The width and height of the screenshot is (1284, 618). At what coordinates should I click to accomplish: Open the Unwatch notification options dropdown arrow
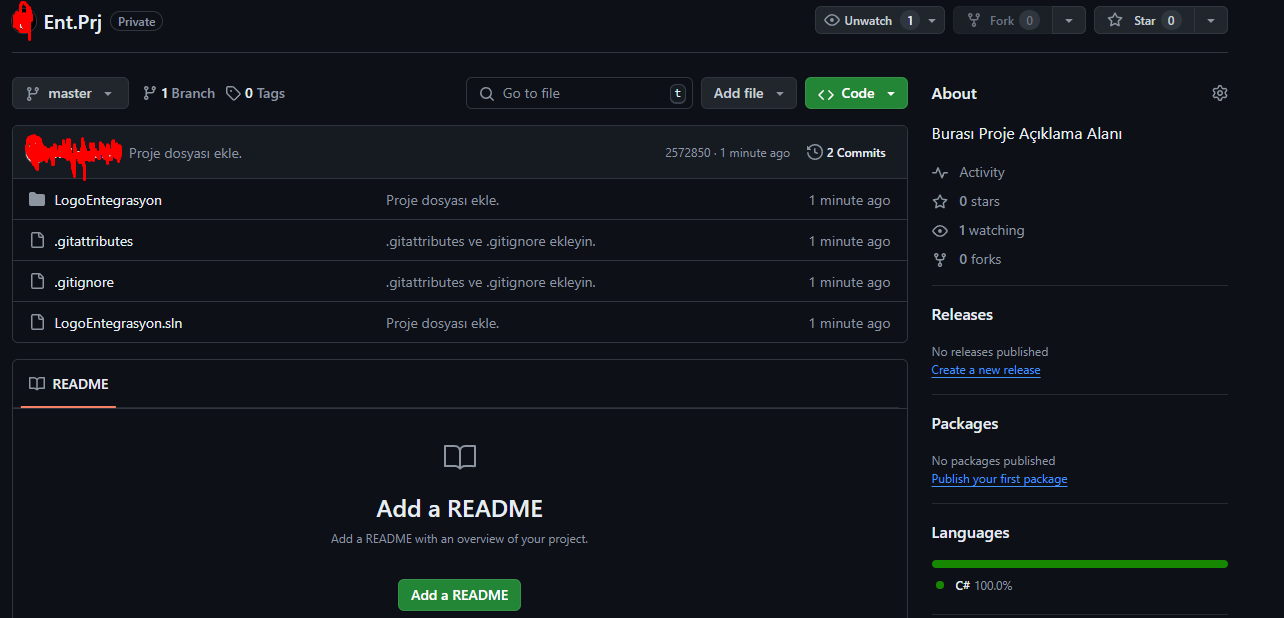click(x=932, y=20)
